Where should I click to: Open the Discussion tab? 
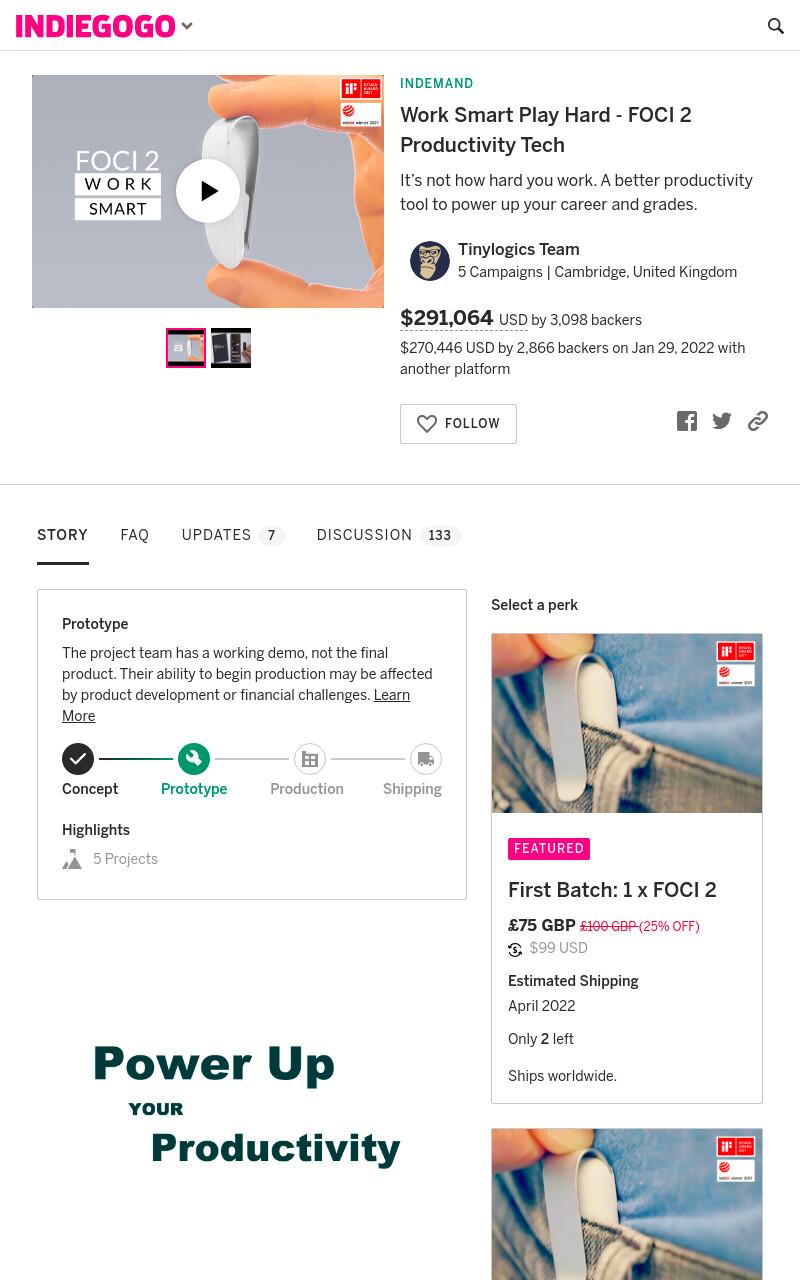pos(388,535)
